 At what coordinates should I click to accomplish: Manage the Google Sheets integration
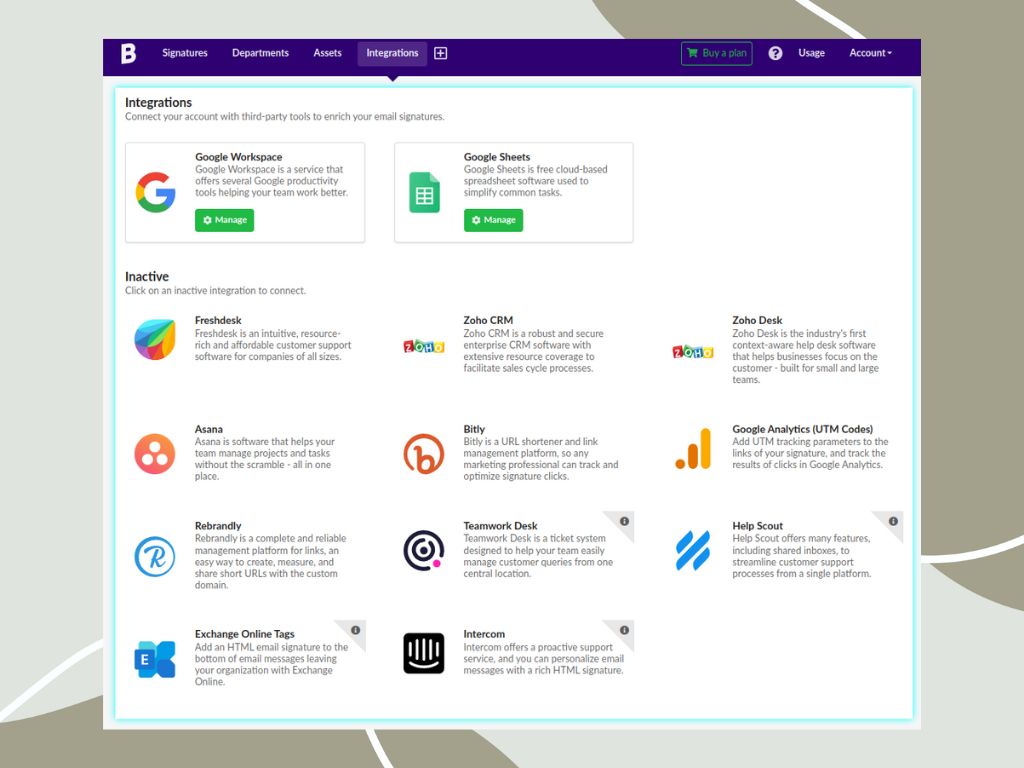493,220
